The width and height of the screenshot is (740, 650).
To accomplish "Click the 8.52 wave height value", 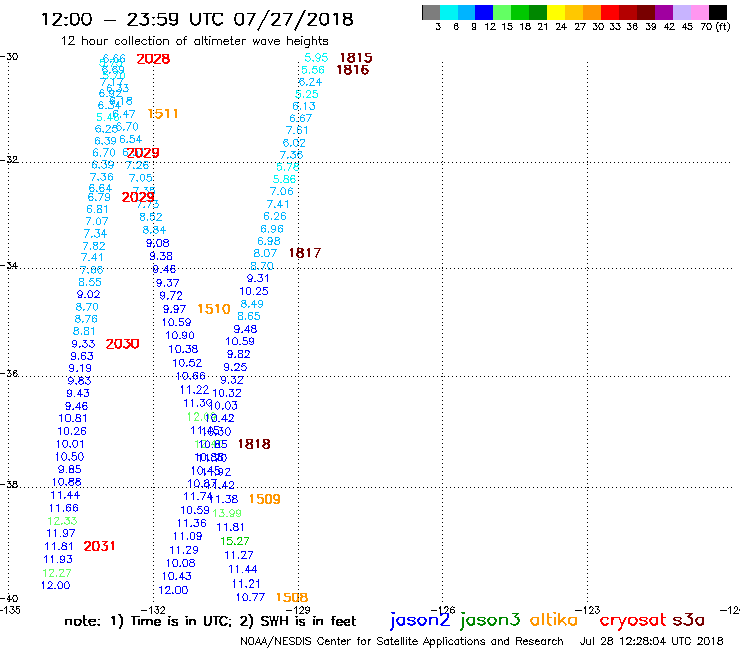I will pos(151,217).
